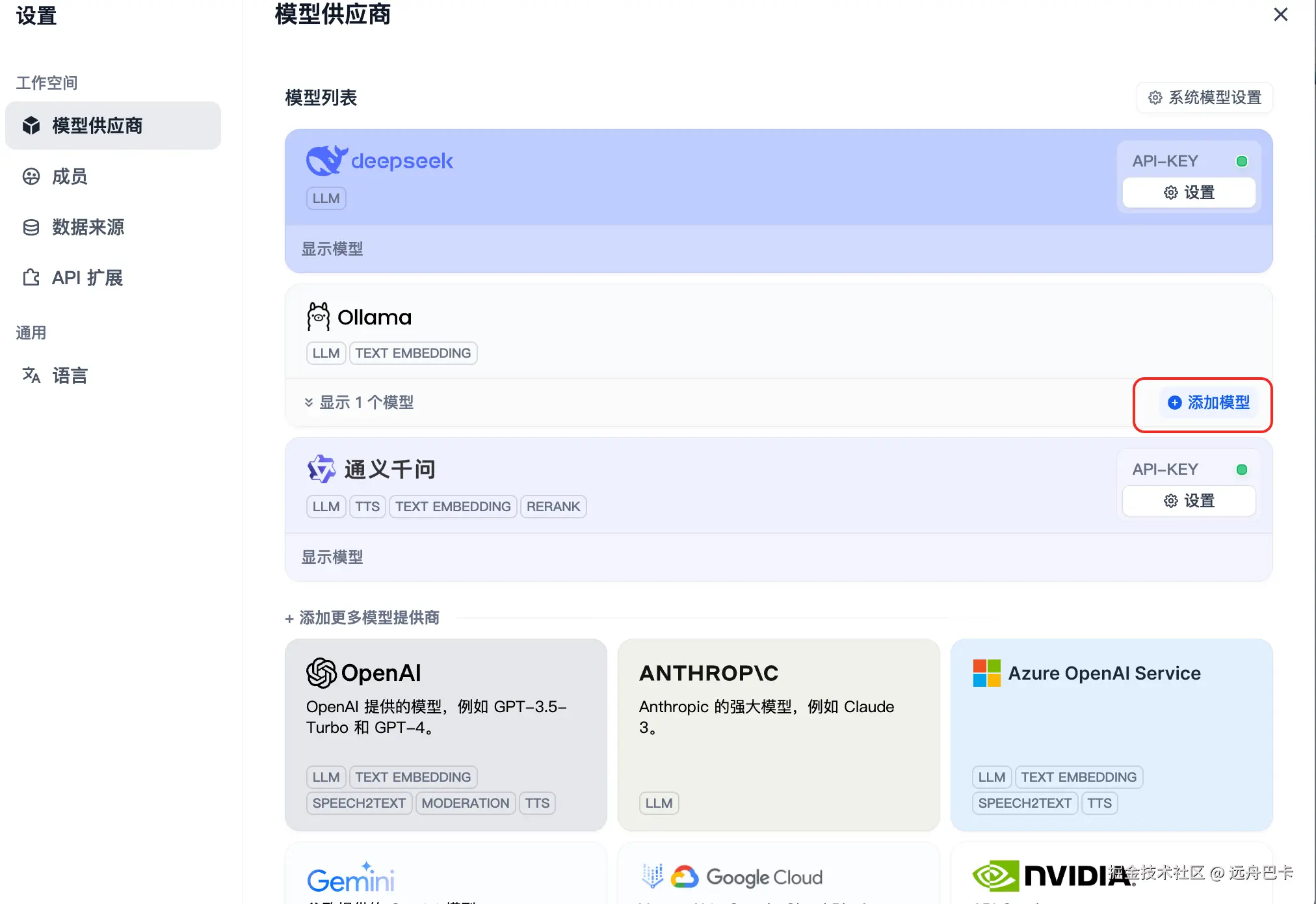Click the Ollama llama icon
The image size is (1316, 904).
pyautogui.click(x=318, y=317)
